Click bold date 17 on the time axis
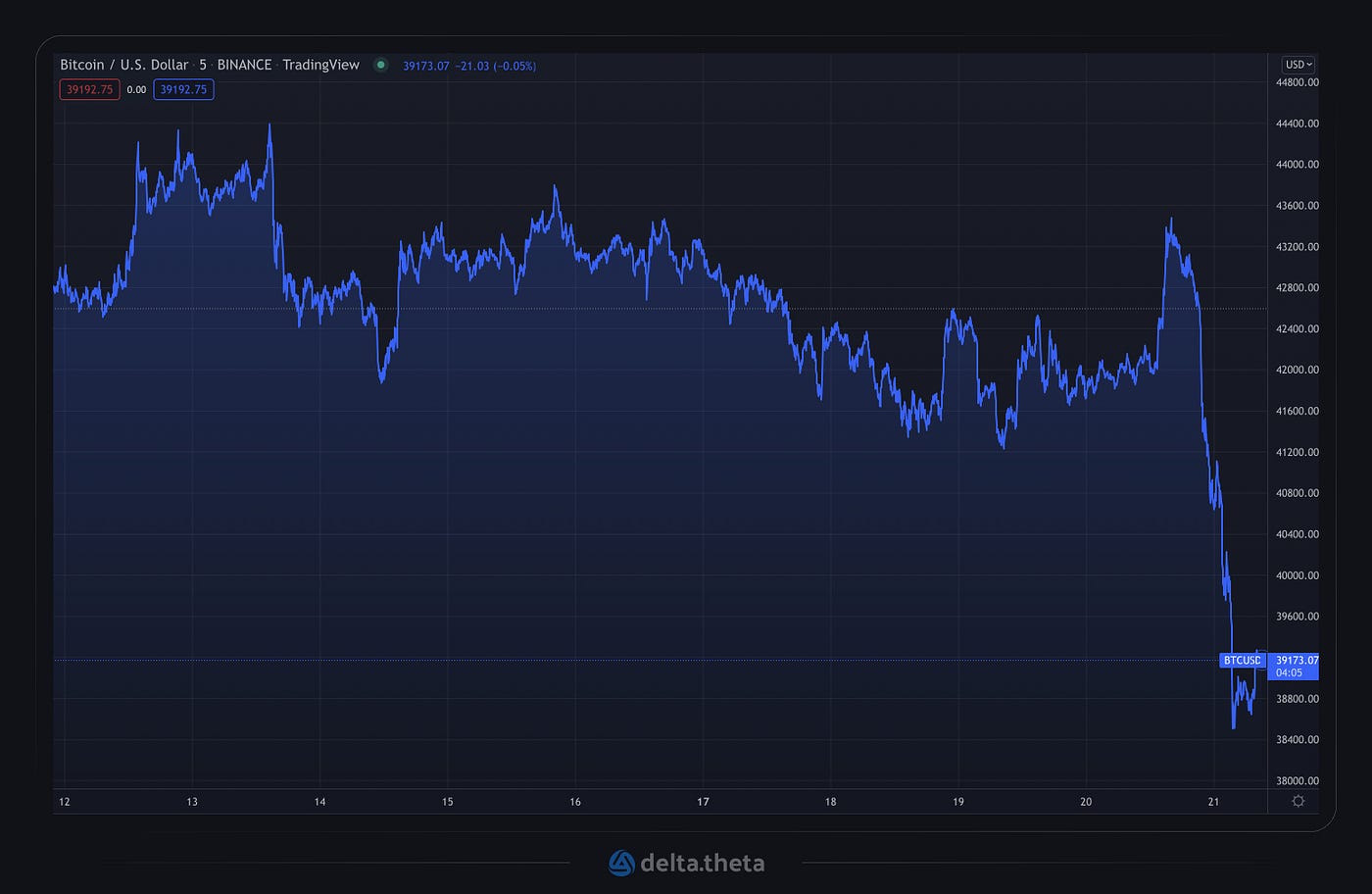The height and width of the screenshot is (894, 1372). tap(703, 802)
